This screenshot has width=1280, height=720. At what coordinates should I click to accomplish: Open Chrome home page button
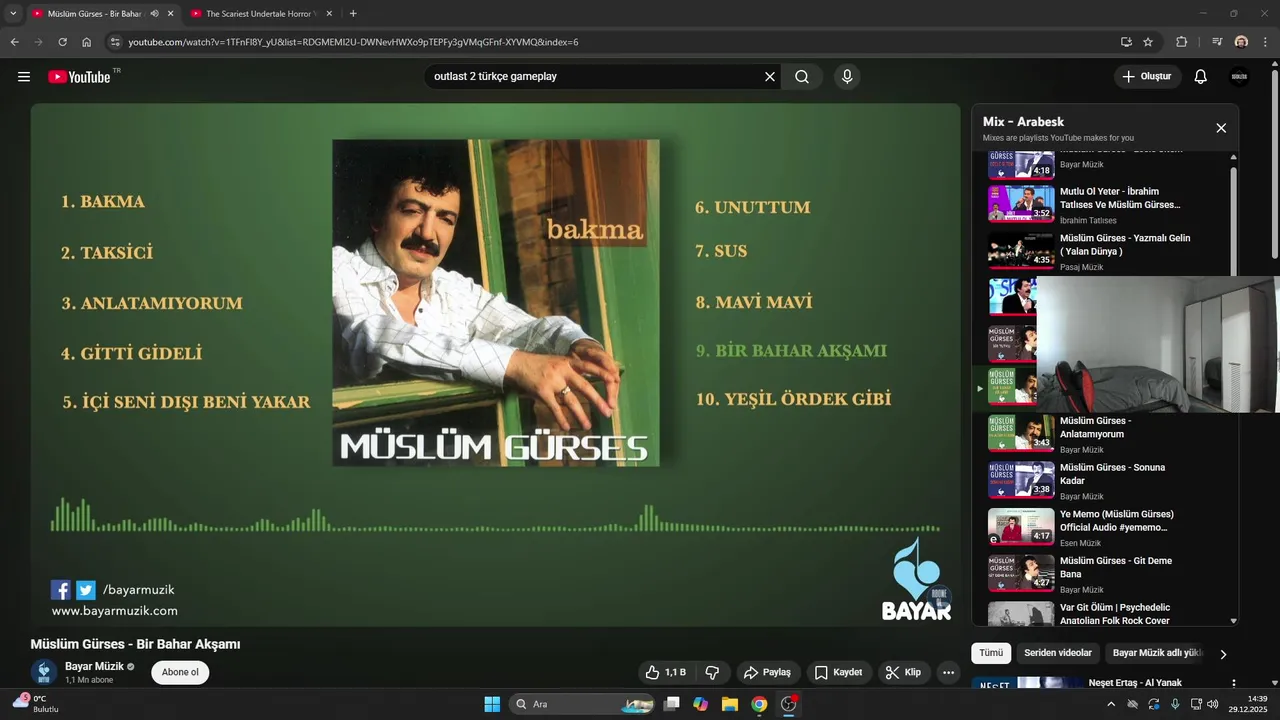pyautogui.click(x=86, y=42)
